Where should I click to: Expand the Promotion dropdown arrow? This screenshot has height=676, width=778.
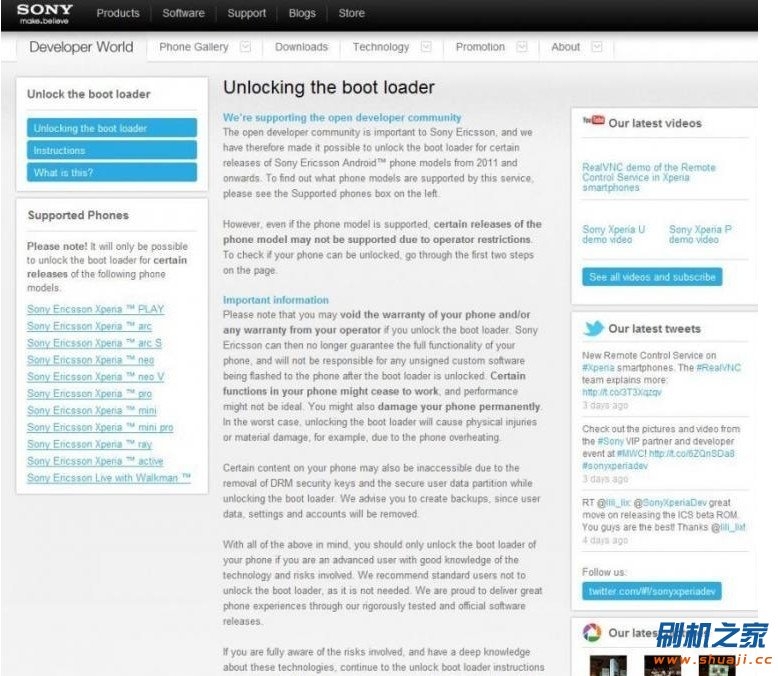521,47
